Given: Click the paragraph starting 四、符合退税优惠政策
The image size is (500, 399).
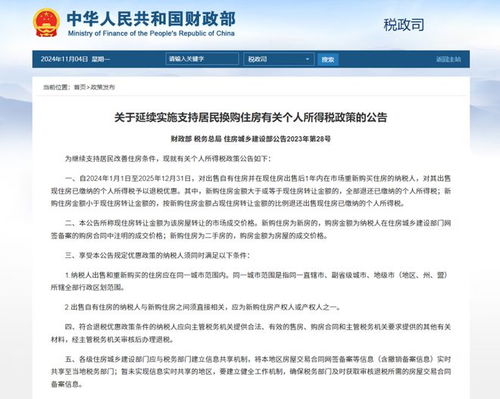Looking at the screenshot, I should point(251,333).
